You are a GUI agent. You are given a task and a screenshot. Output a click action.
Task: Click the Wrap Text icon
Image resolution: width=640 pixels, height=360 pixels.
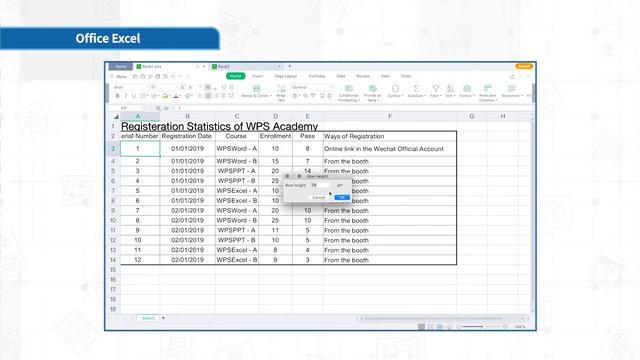(x=281, y=88)
